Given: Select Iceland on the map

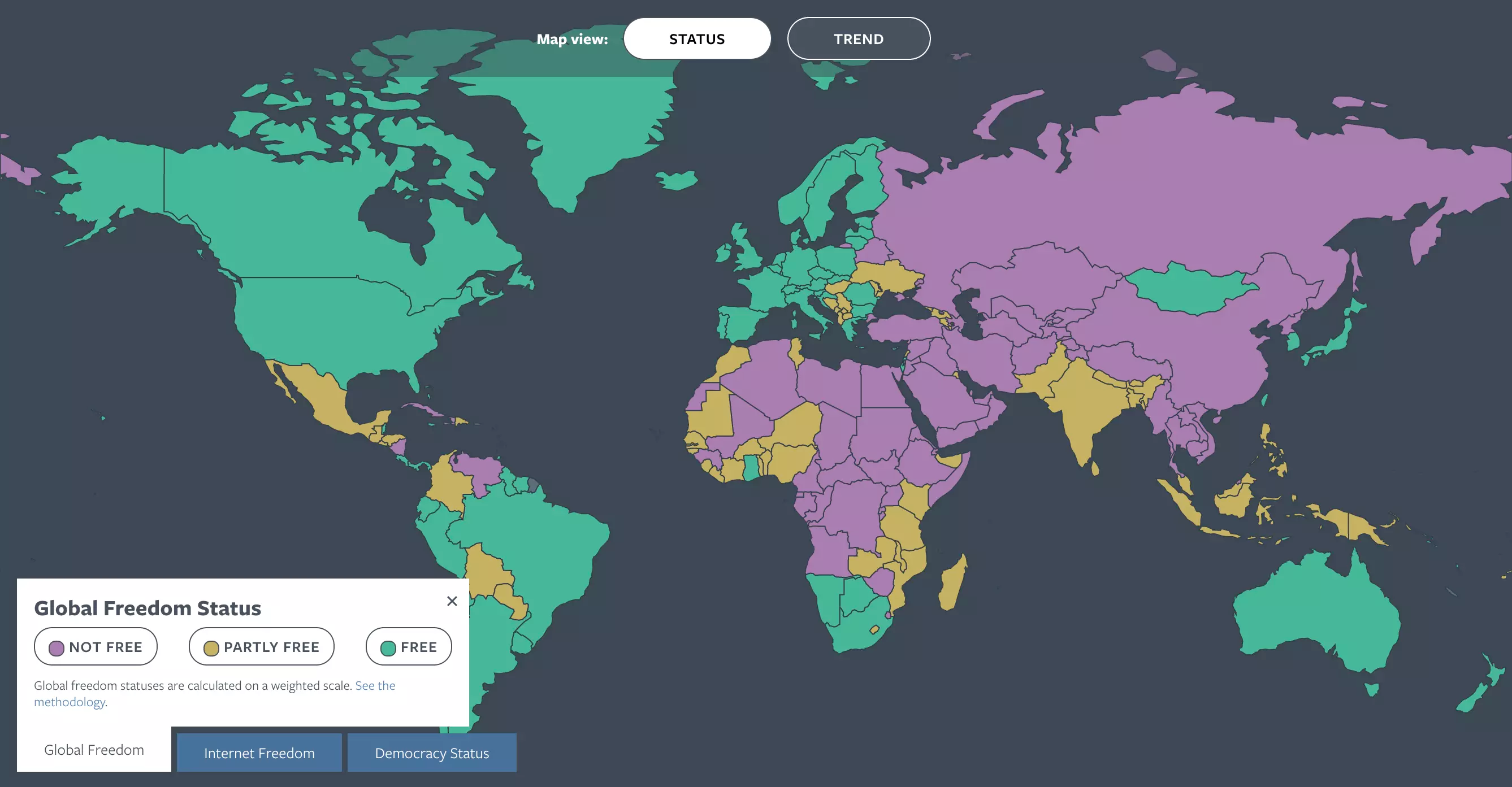Looking at the screenshot, I should click(x=677, y=180).
